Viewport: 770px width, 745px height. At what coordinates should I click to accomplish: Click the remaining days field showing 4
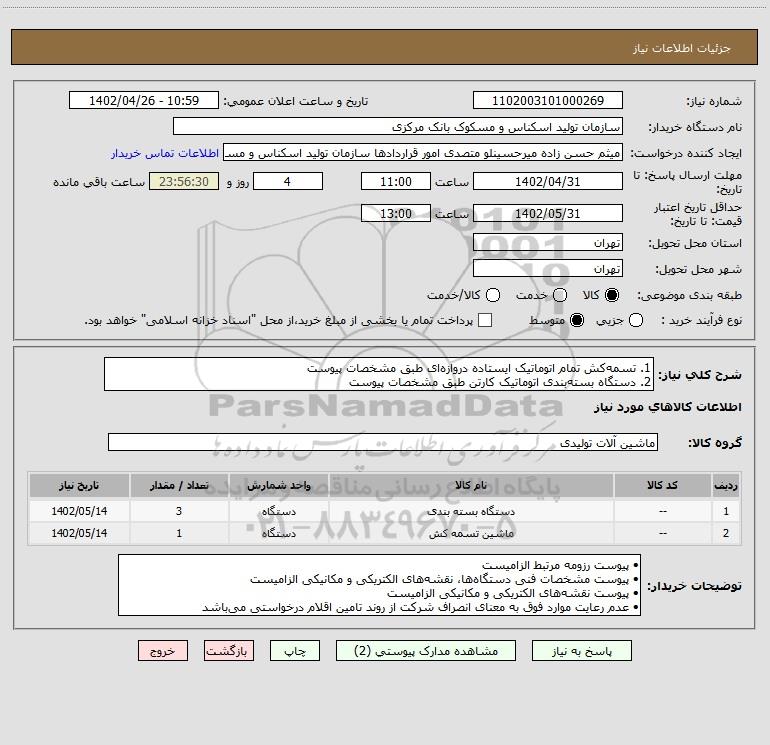point(288,181)
